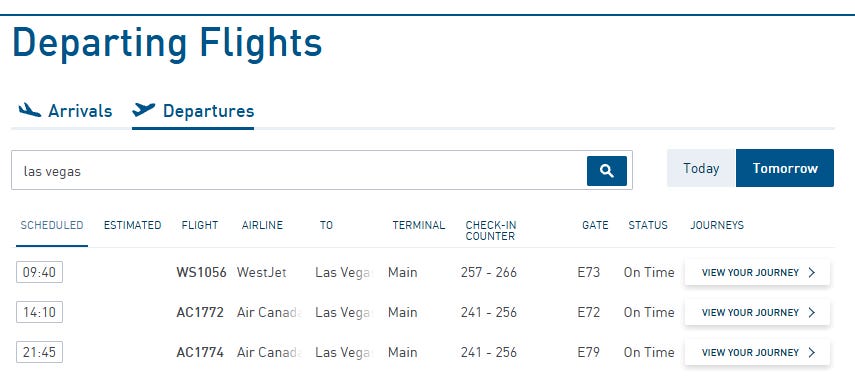855x387 pixels.
Task: Click the Status column header
Action: pyautogui.click(x=648, y=225)
